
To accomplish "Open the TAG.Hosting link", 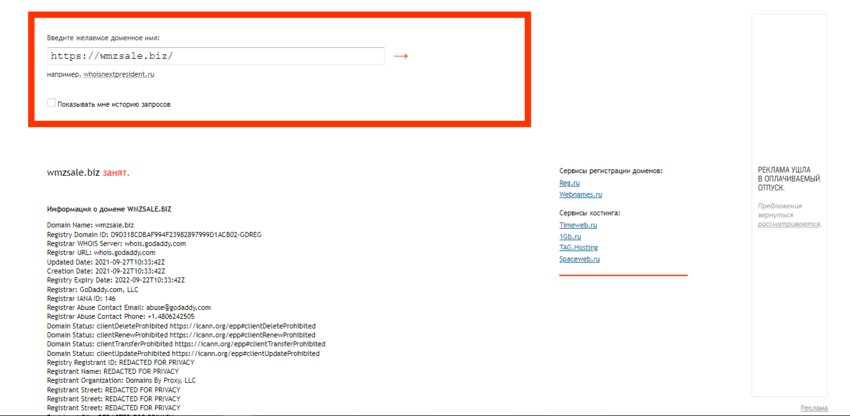I will tap(578, 247).
